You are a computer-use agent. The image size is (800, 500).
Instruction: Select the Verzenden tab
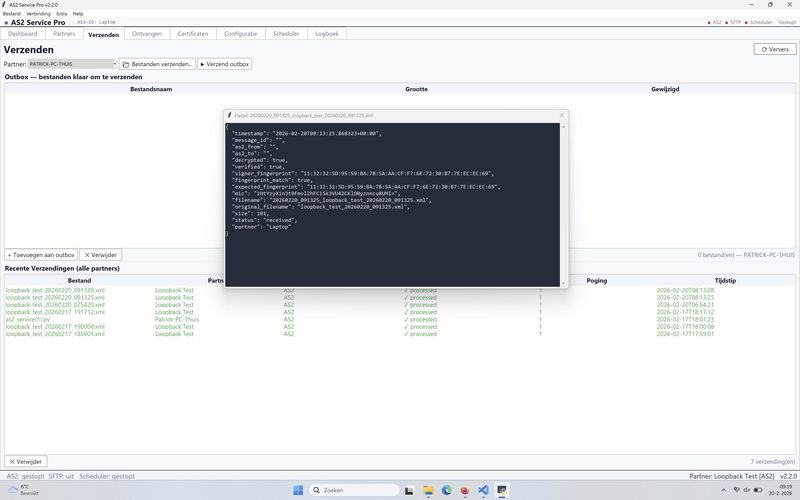point(104,35)
